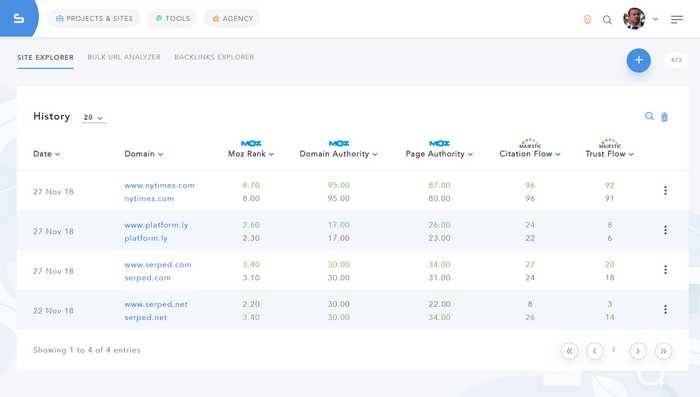Expand the profile dropdown arrow
Viewport: 700px width, 397px height.
(655, 19)
